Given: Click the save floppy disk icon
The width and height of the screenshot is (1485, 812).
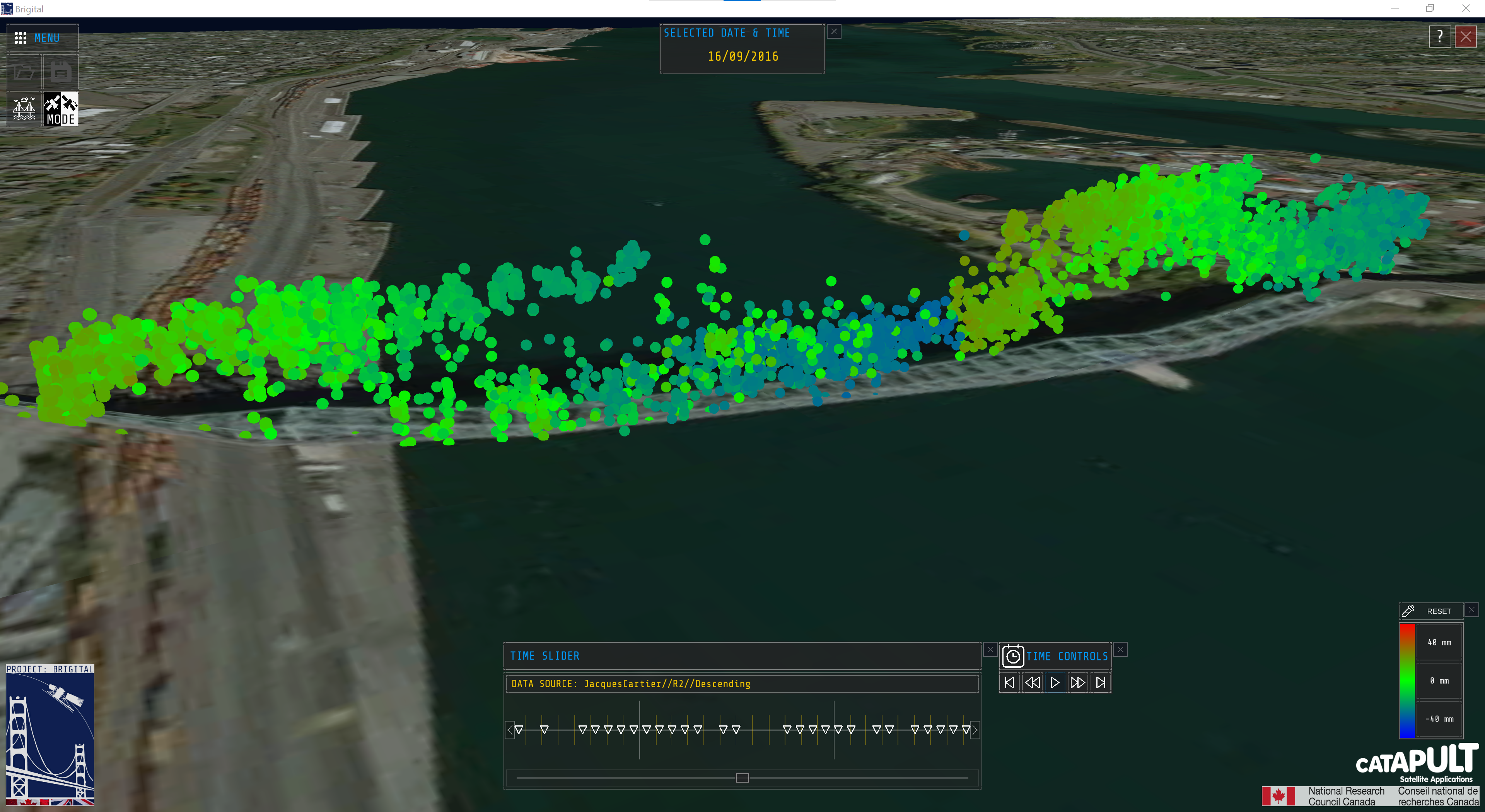Looking at the screenshot, I should point(61,72).
